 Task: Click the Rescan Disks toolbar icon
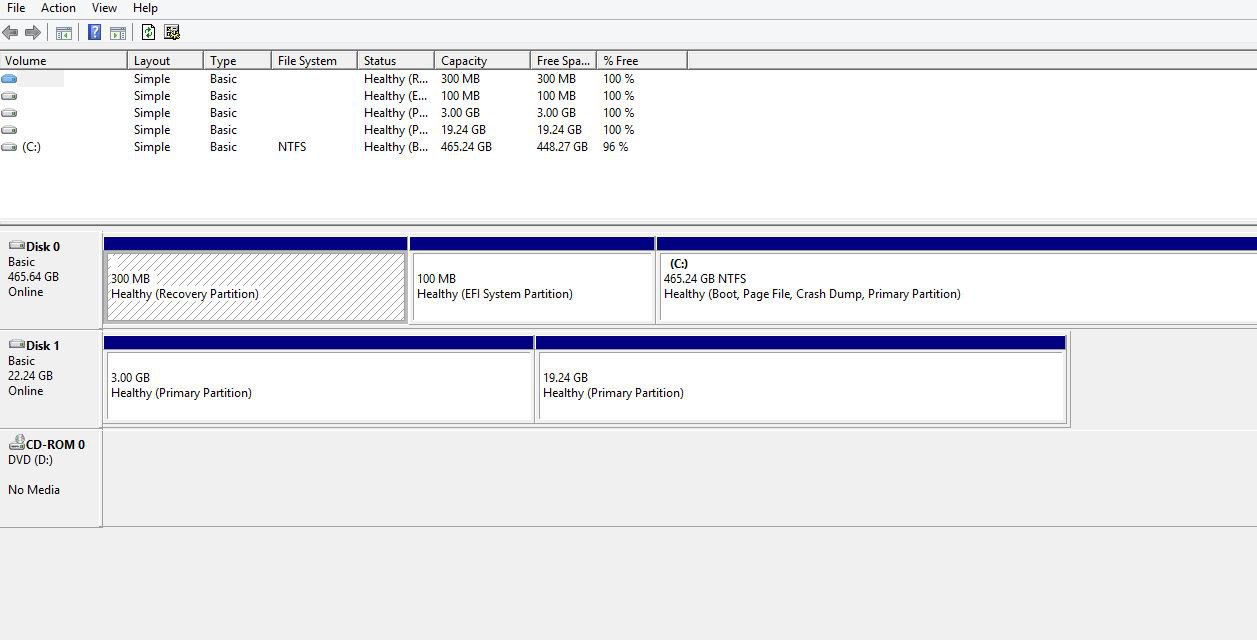pyautogui.click(x=172, y=32)
